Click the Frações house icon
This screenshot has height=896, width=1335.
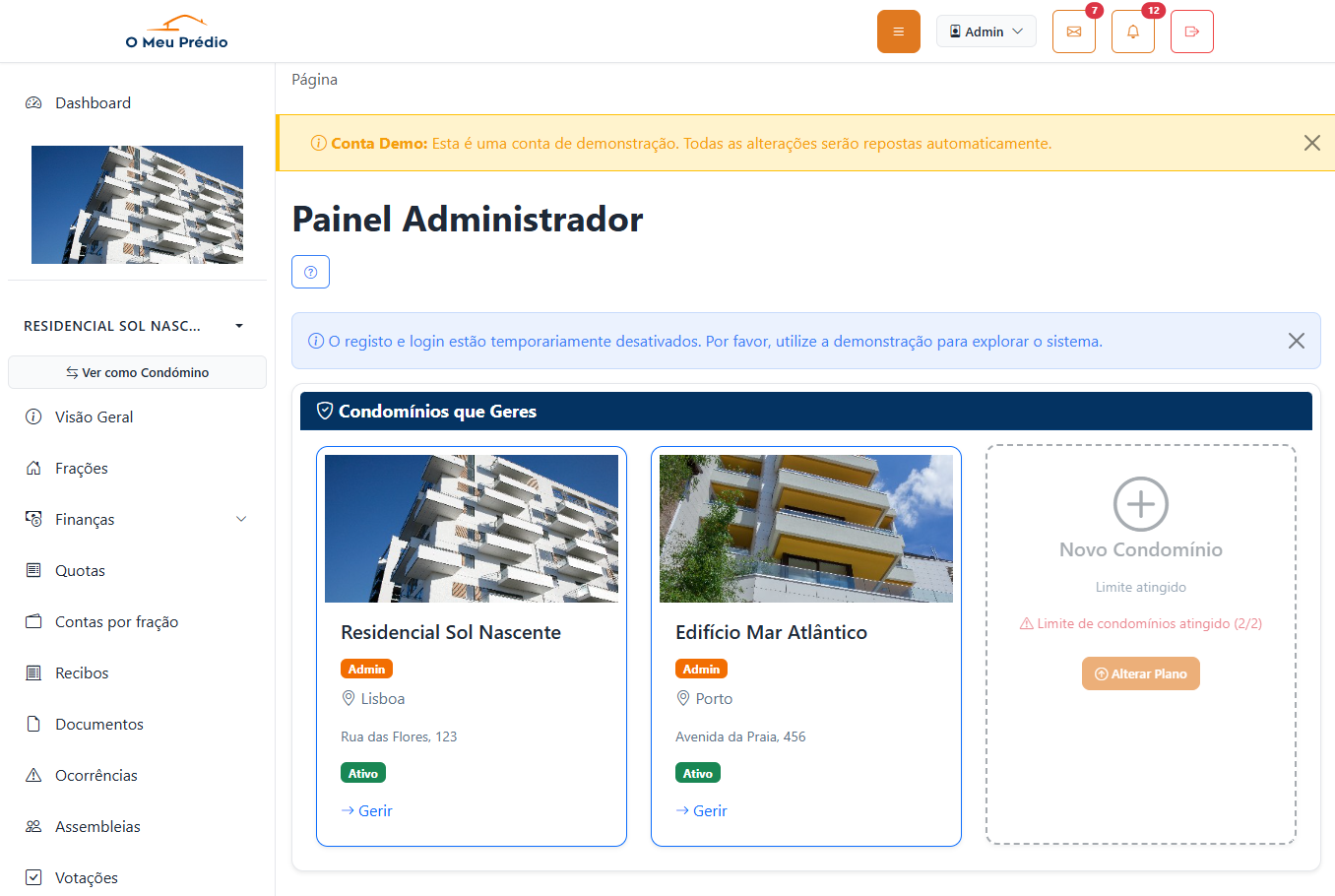click(x=32, y=468)
